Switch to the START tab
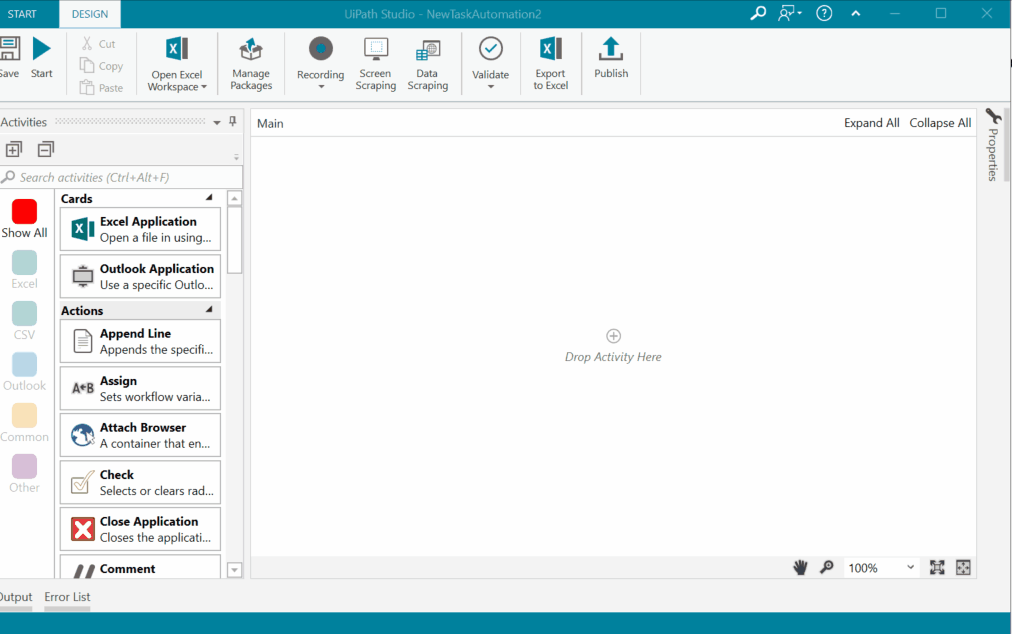This screenshot has height=634, width=1012. 22,14
